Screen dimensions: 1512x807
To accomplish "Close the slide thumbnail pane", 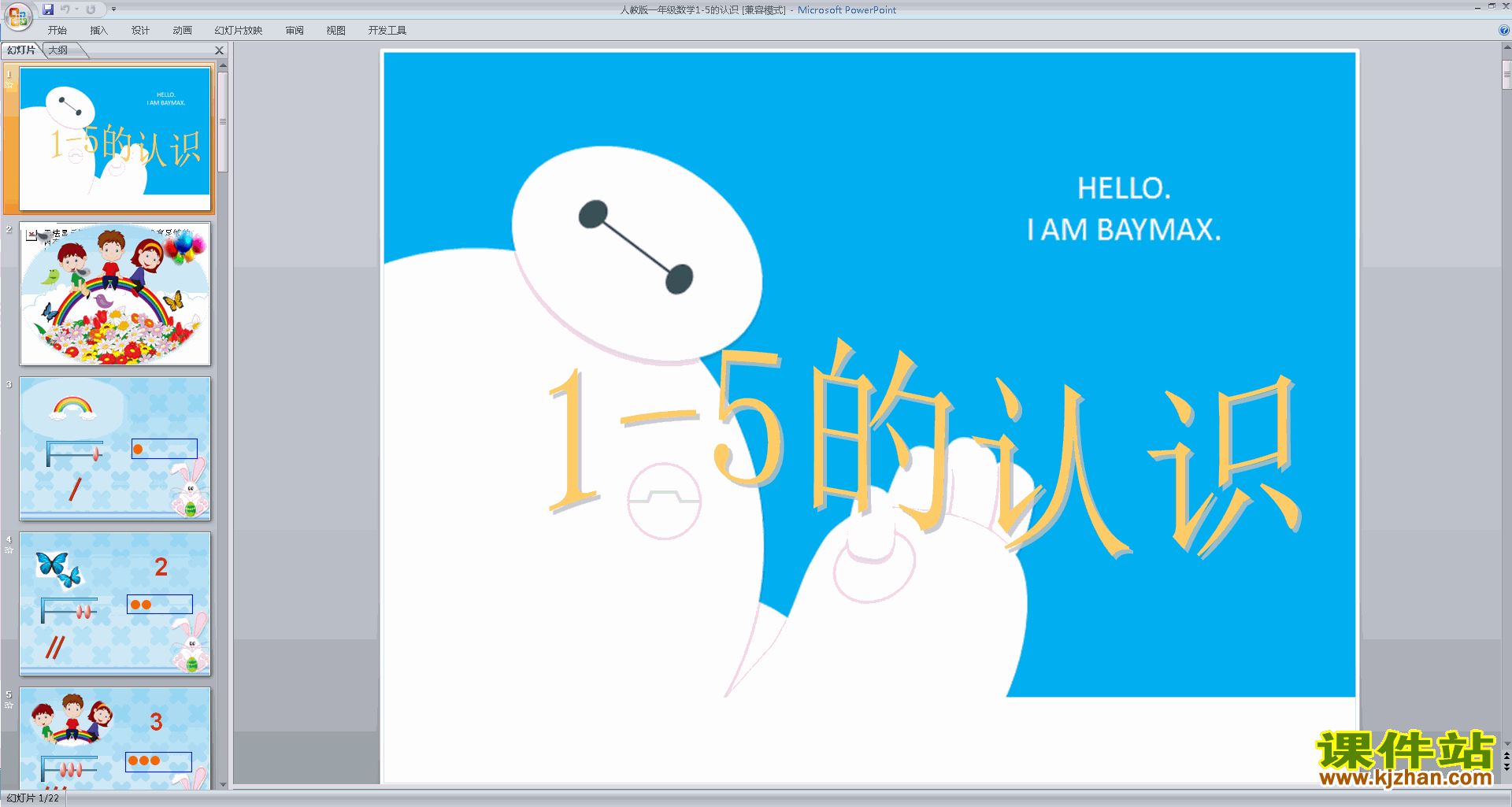I will click(x=220, y=50).
